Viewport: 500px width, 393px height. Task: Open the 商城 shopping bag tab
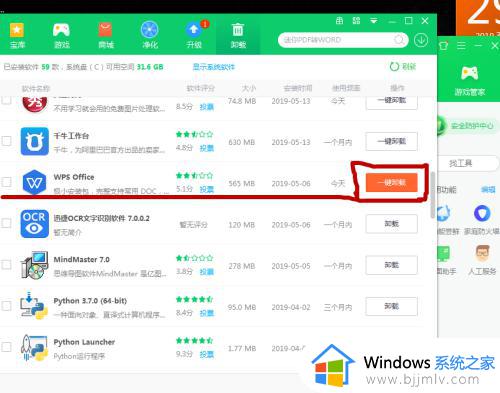pos(106,35)
